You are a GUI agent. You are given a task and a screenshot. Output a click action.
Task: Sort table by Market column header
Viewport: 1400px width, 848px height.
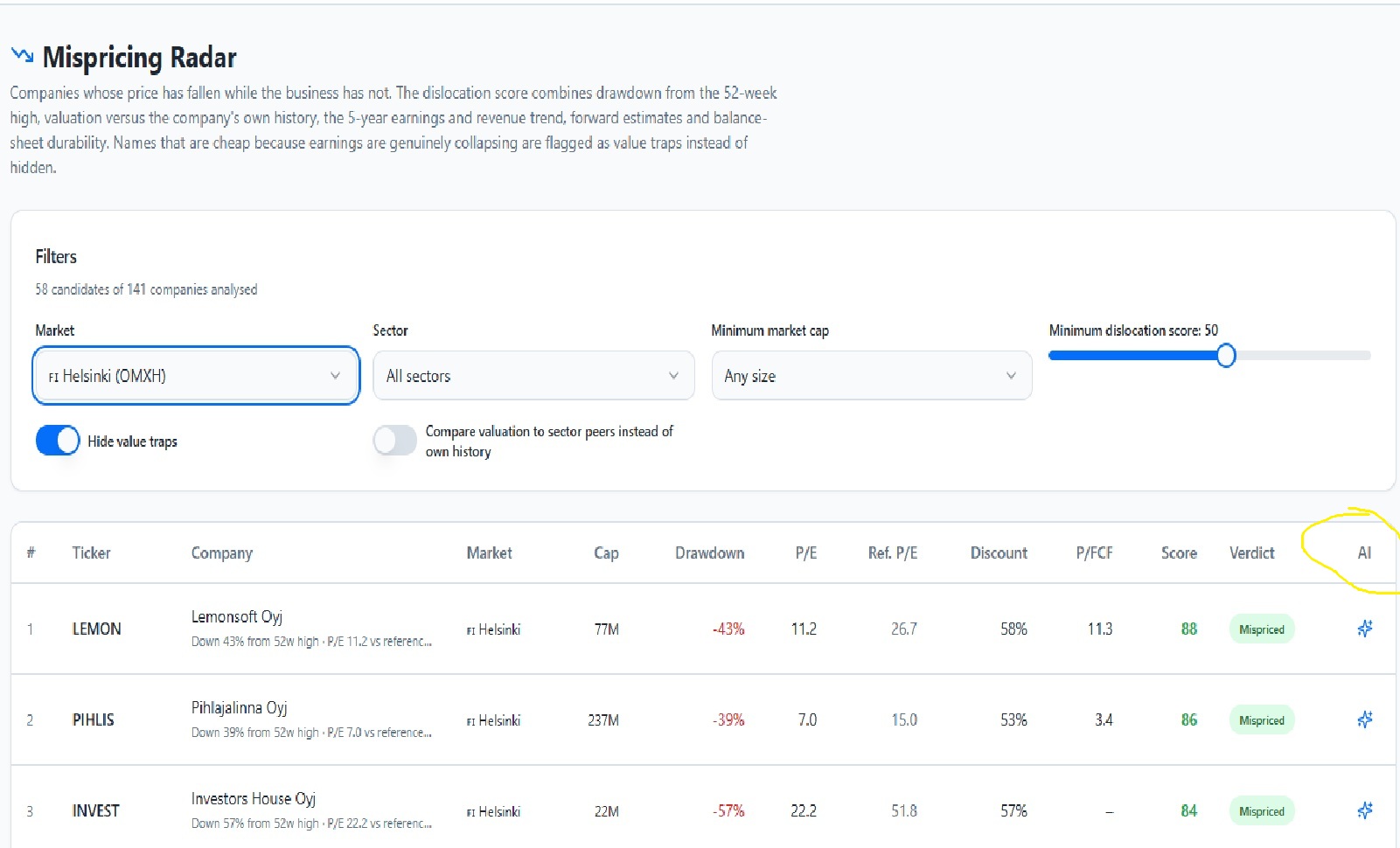coord(490,553)
